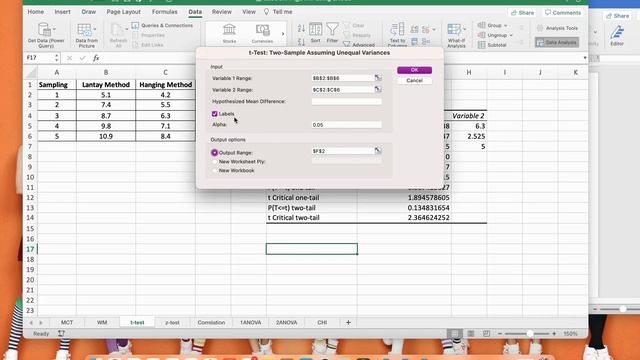
Task: Open the Sort dialog
Action: click(315, 33)
